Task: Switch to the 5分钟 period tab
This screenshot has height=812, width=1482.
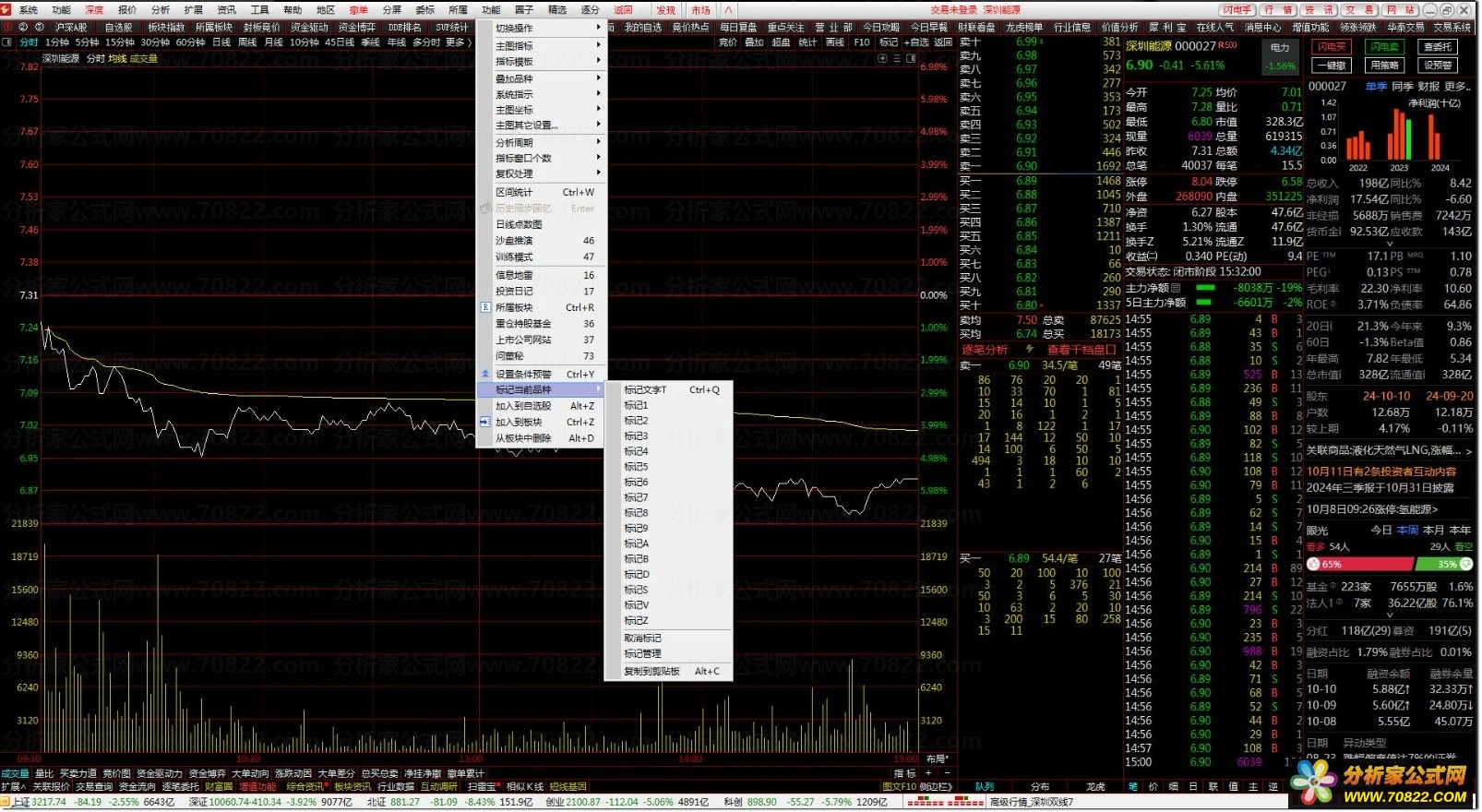Action: click(x=87, y=42)
